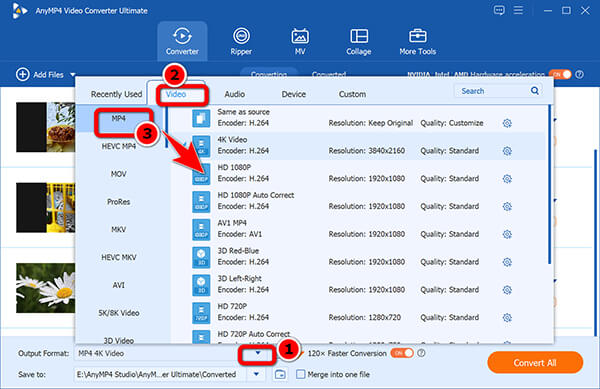Screen dimensions: 600x389
Task: Open the Ripper module
Action: point(241,41)
